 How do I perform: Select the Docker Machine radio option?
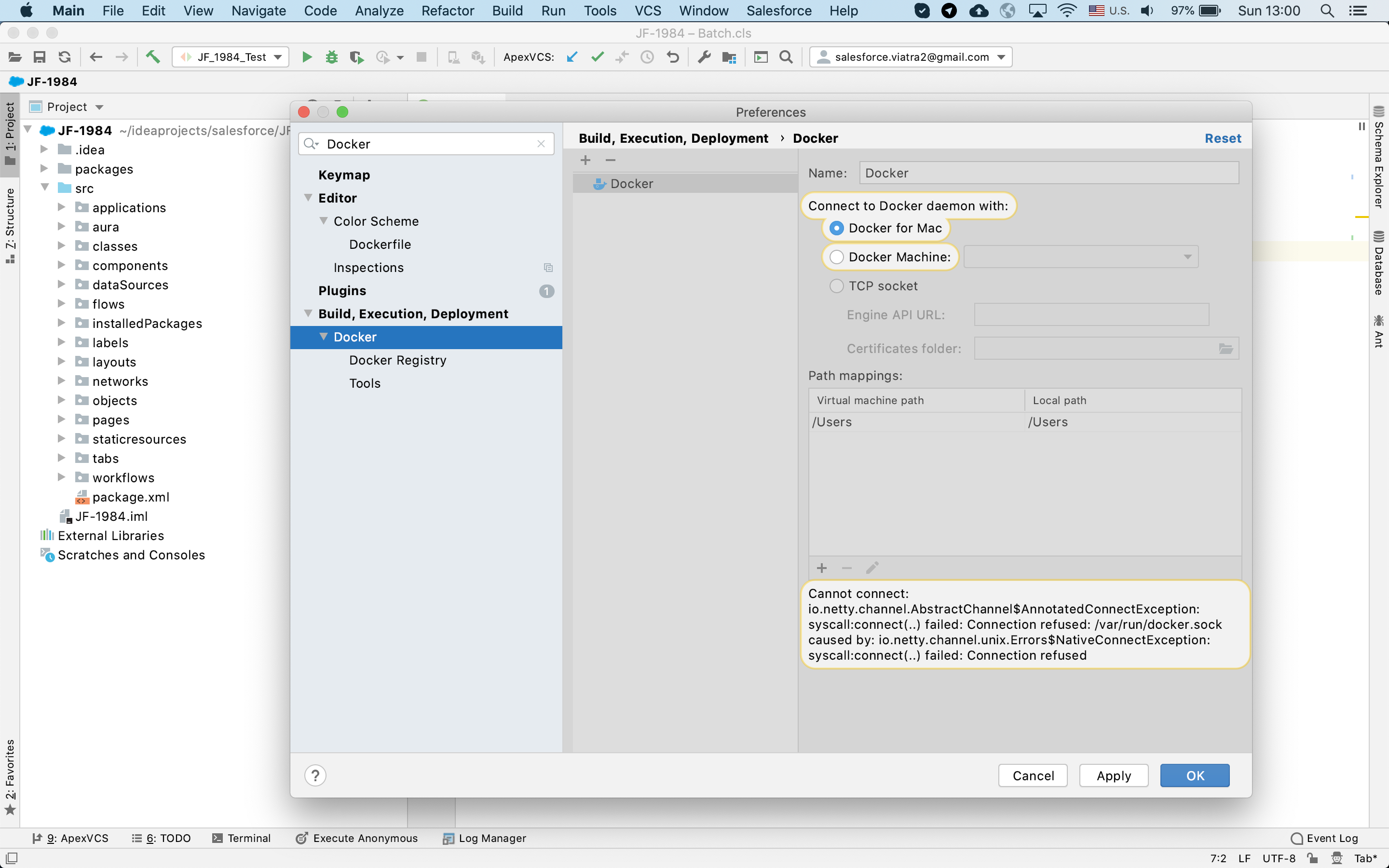(837, 257)
